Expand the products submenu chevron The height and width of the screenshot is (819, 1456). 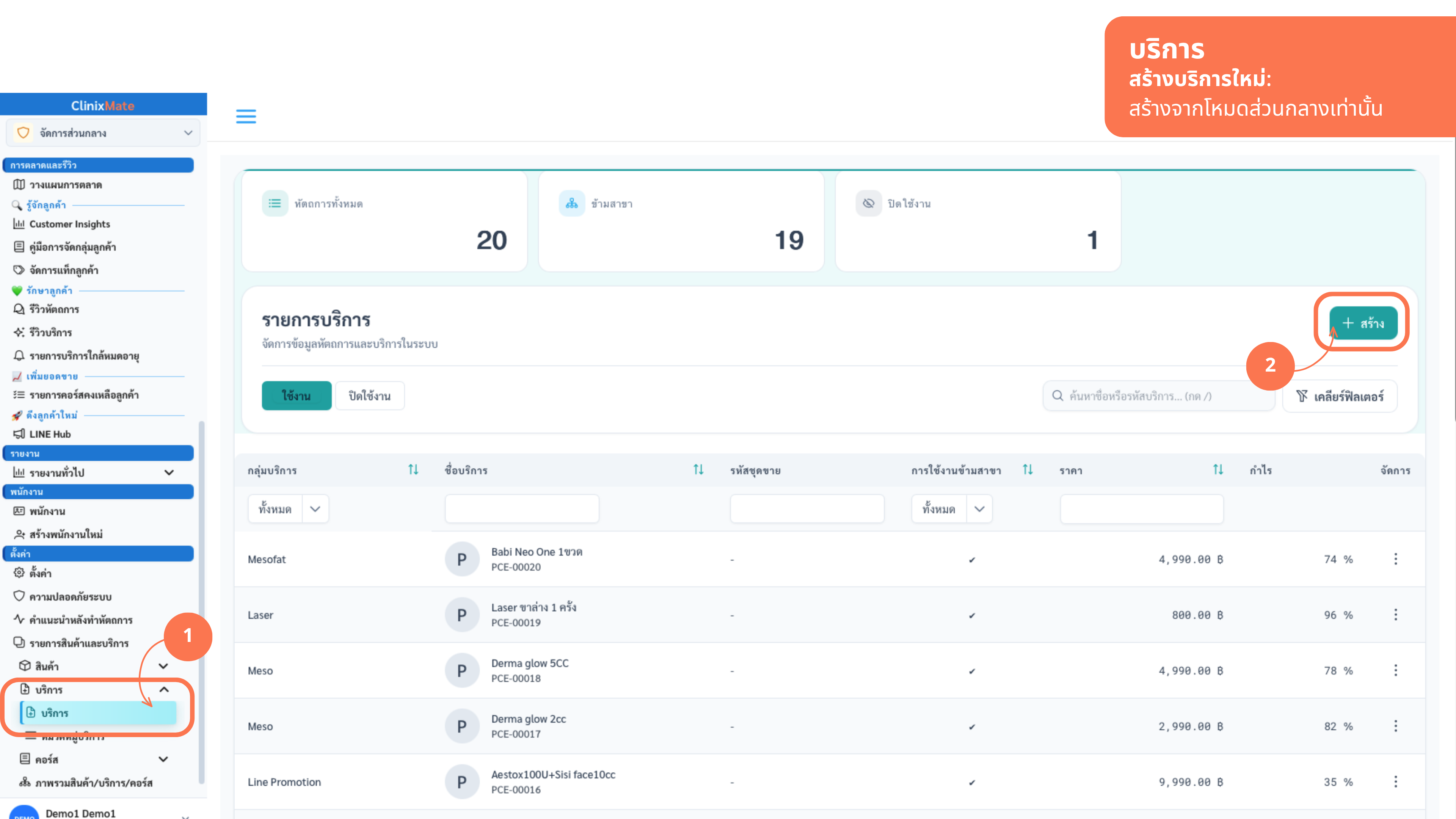point(163,667)
